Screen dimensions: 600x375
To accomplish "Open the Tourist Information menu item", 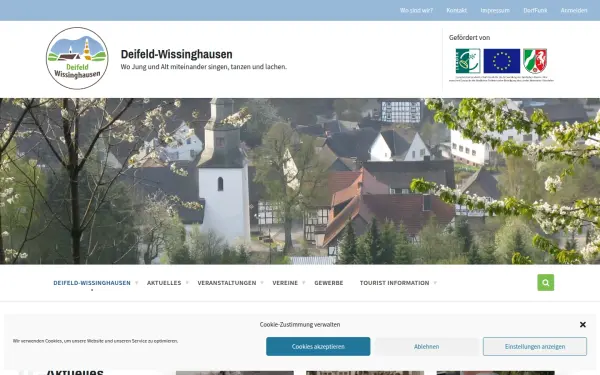I will click(x=395, y=283).
